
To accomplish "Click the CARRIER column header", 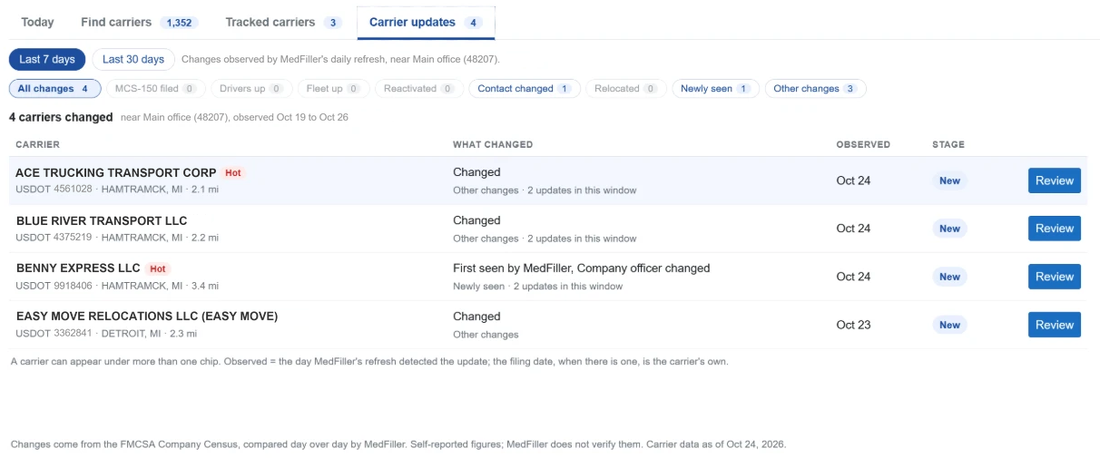I will click(38, 144).
